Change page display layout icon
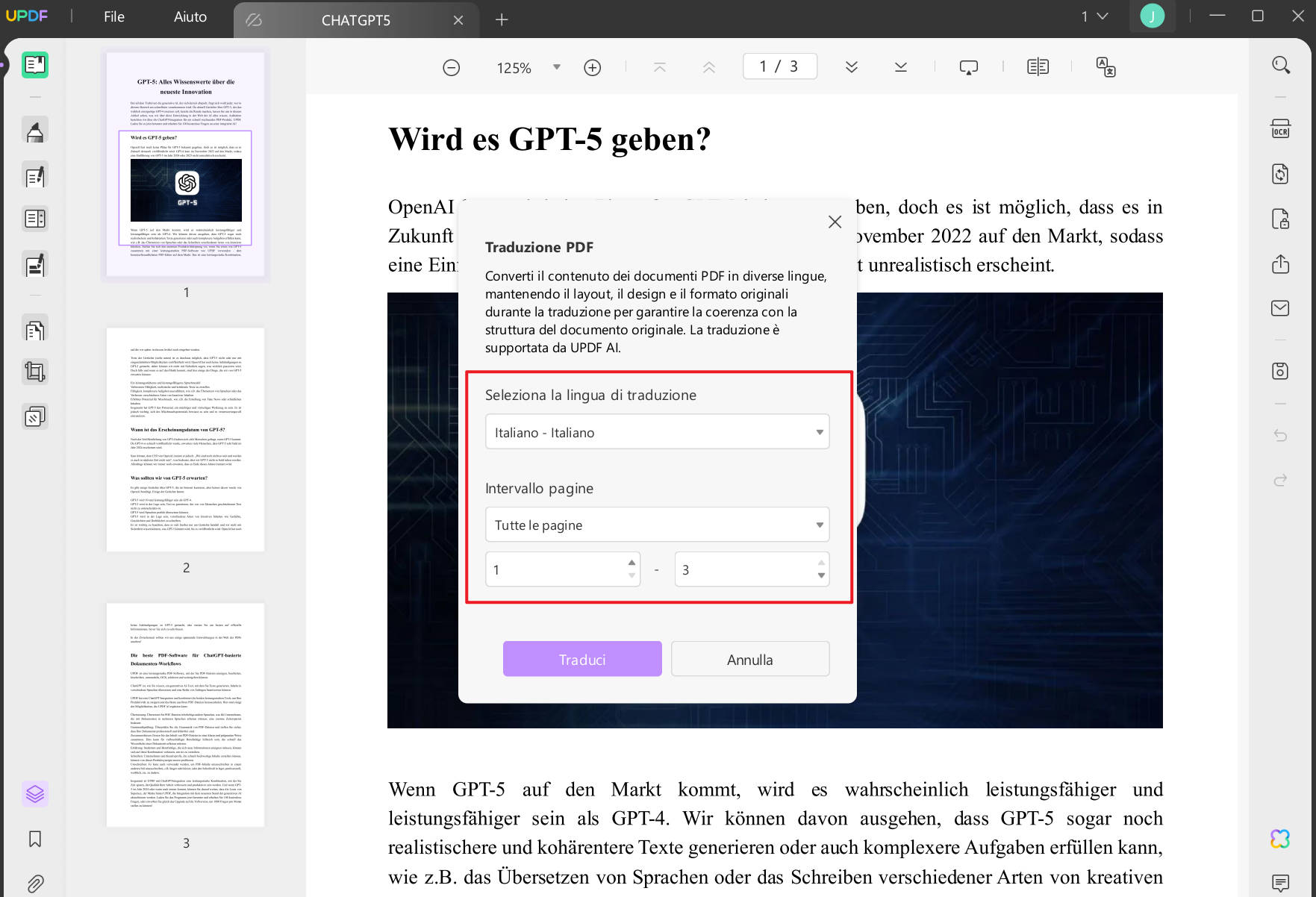1316x897 pixels. pos(1038,67)
